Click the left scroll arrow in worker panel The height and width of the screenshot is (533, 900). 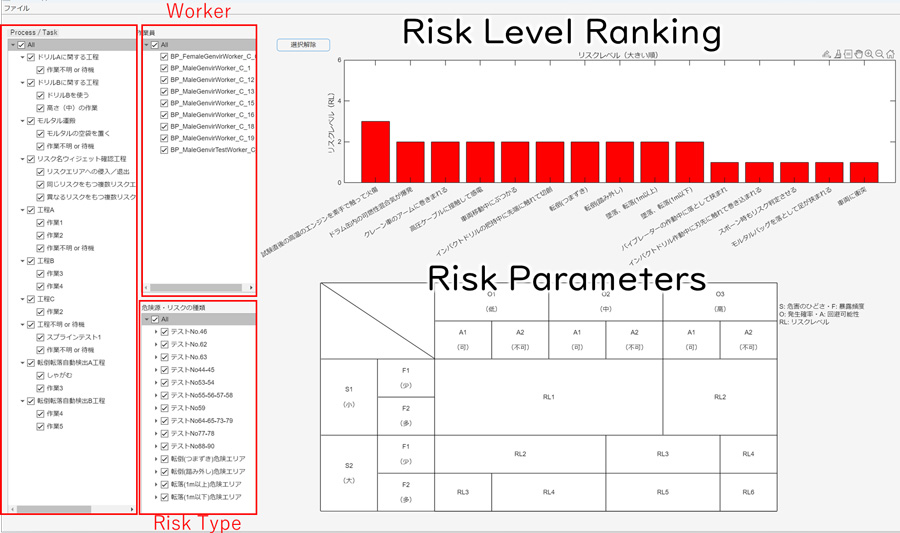[146, 287]
